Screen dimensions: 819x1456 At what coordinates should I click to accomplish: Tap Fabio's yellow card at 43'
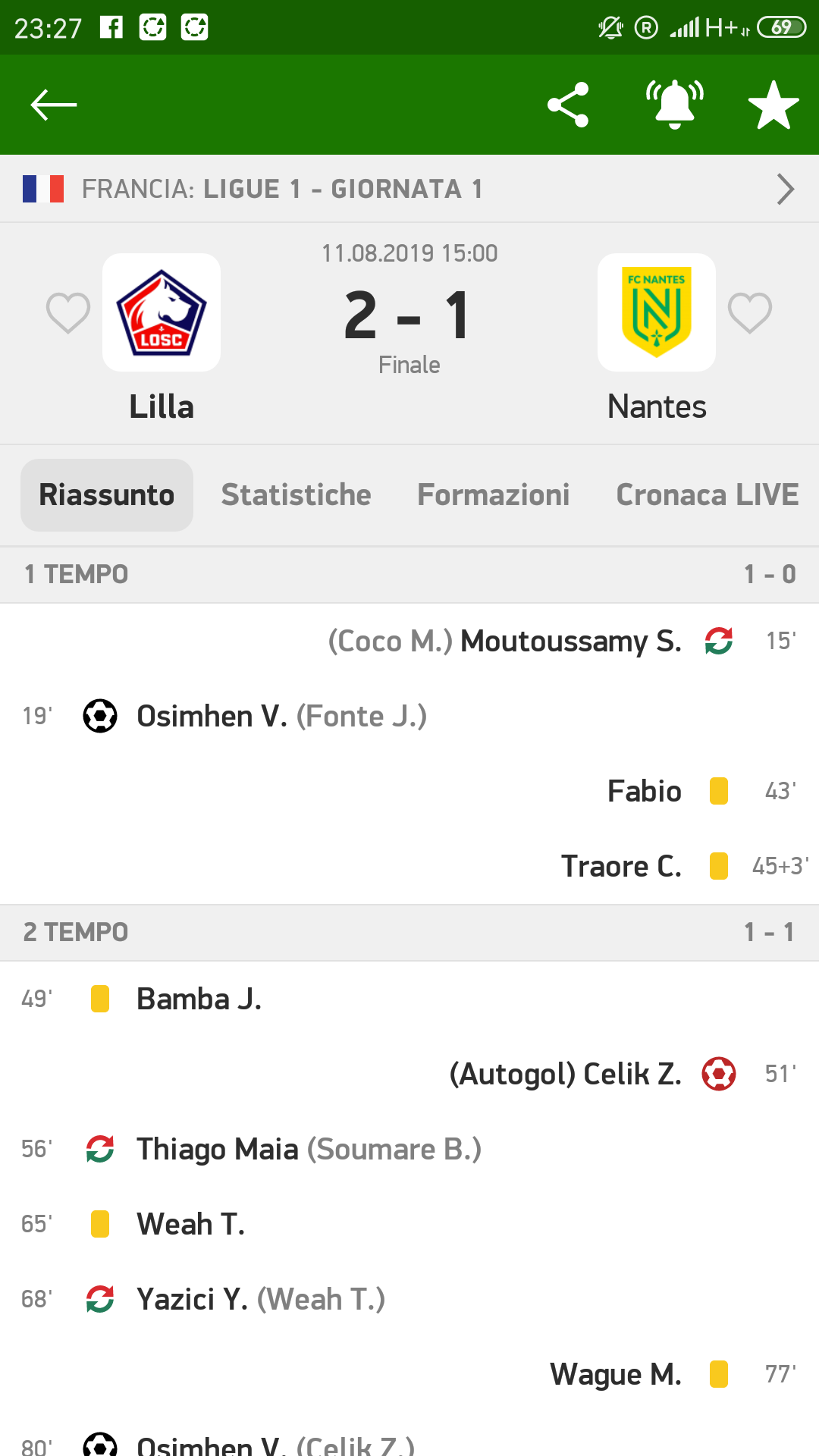[719, 791]
